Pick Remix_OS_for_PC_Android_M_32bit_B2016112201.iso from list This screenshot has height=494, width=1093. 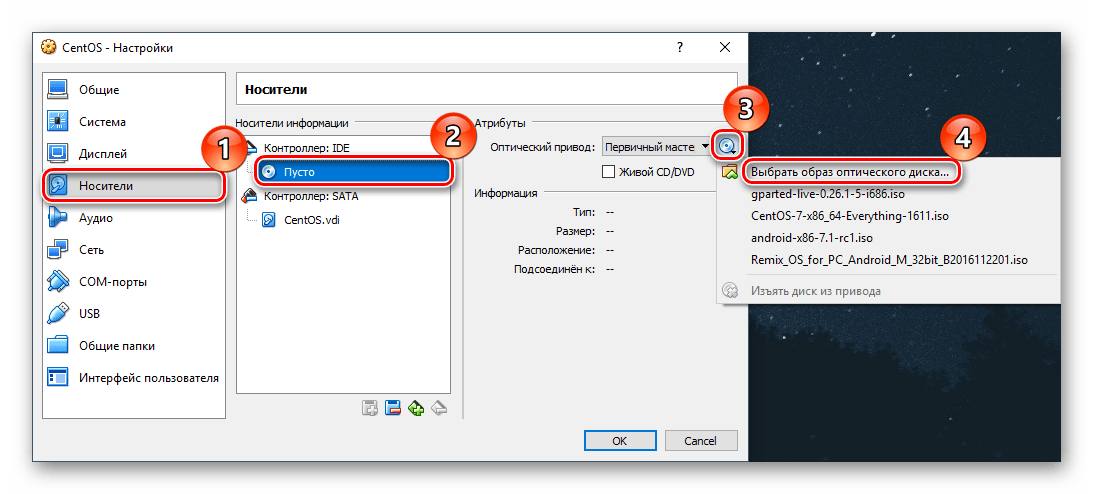click(889, 260)
